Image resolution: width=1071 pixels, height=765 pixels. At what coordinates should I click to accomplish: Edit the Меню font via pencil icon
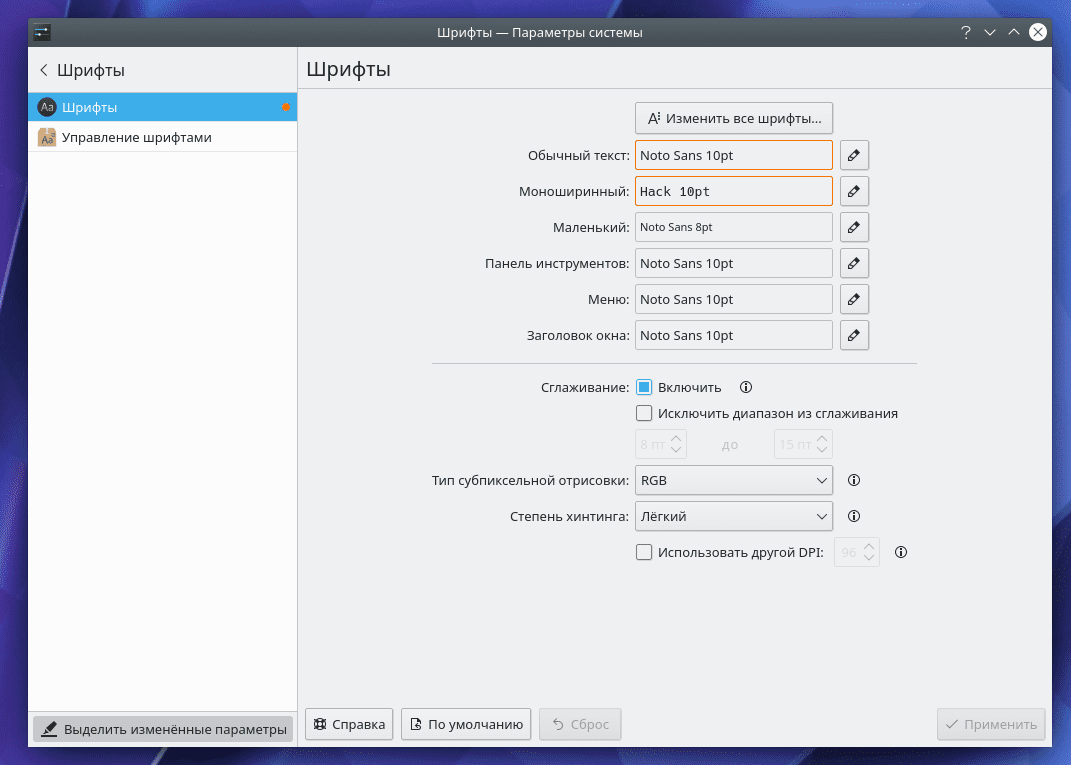point(853,299)
